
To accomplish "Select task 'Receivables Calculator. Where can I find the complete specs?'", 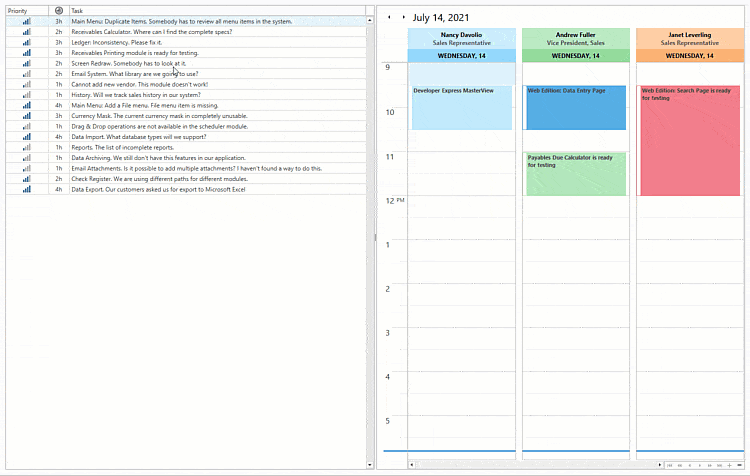I will tap(152, 32).
